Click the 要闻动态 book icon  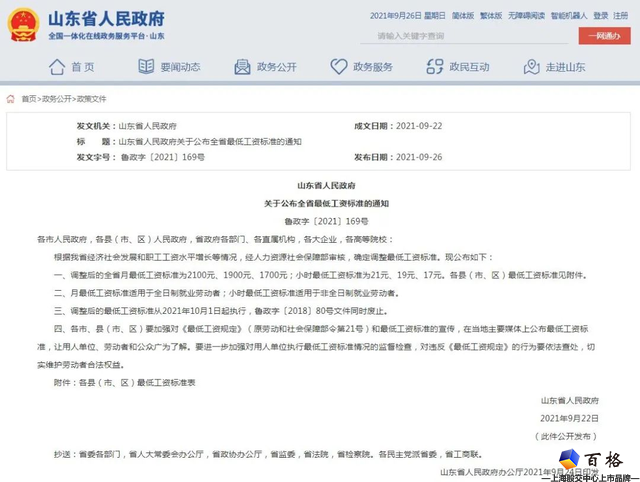point(146,67)
